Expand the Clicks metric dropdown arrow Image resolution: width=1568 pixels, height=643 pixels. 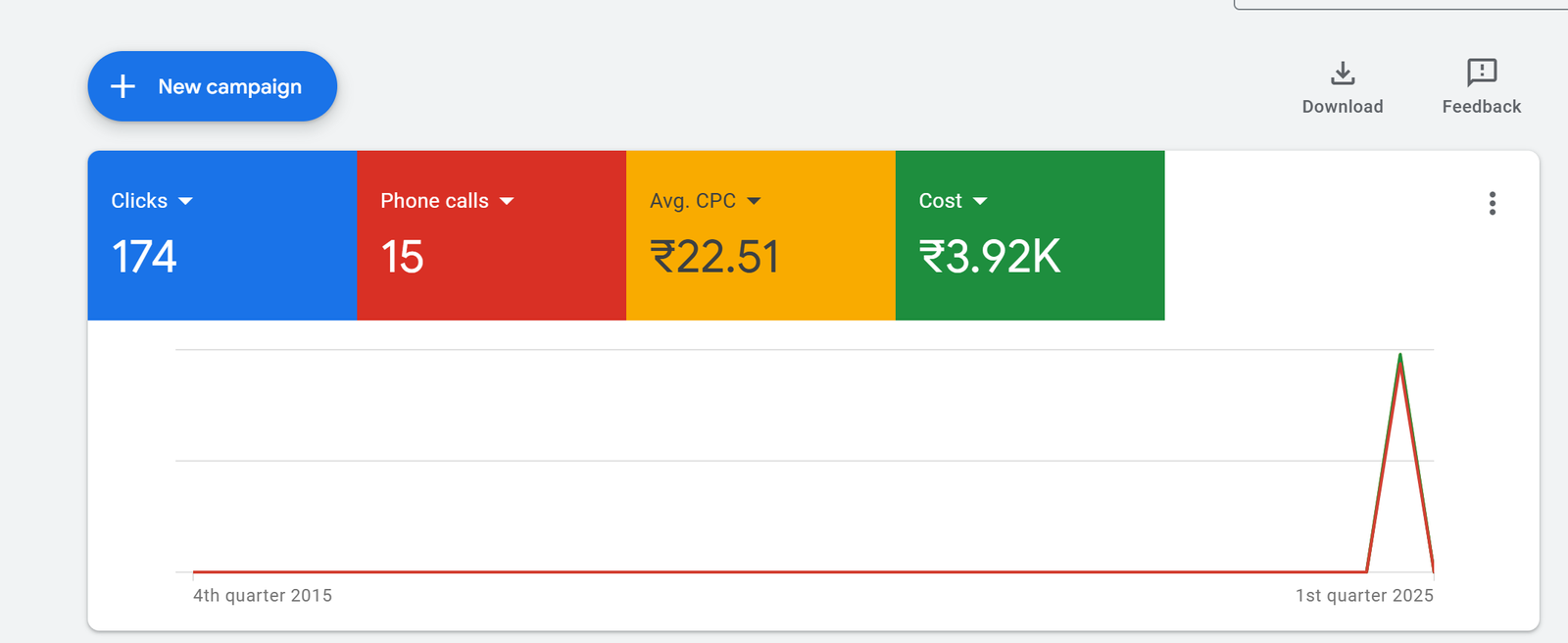click(186, 201)
